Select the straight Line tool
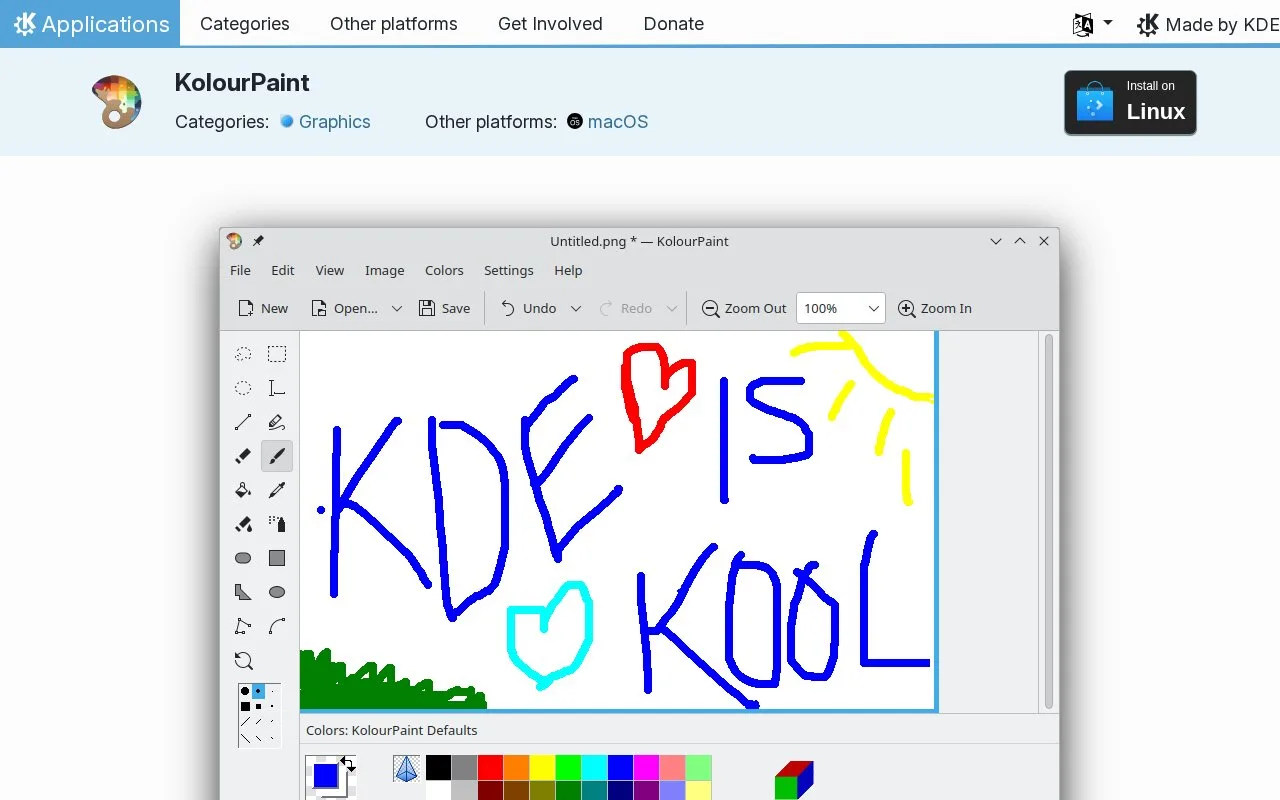 [x=243, y=422]
